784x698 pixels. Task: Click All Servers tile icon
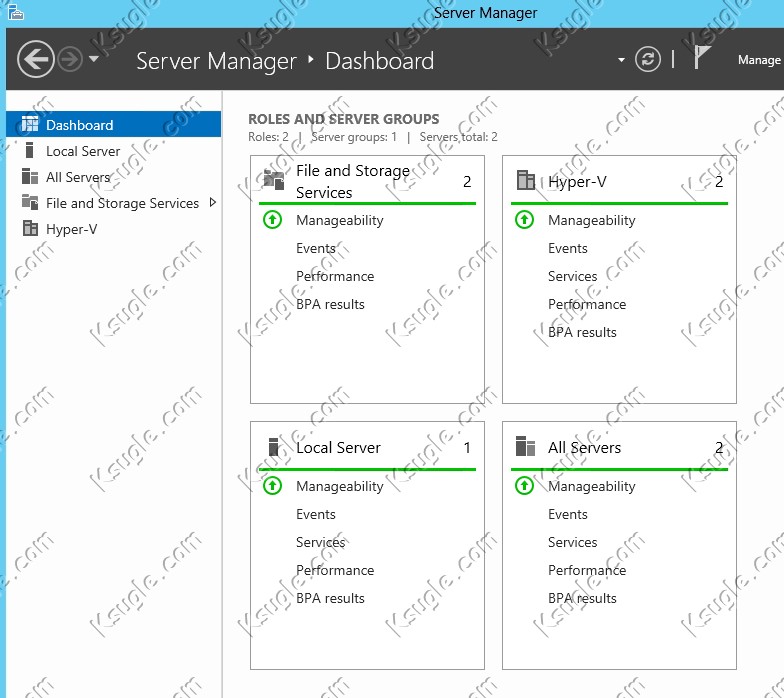click(x=525, y=446)
